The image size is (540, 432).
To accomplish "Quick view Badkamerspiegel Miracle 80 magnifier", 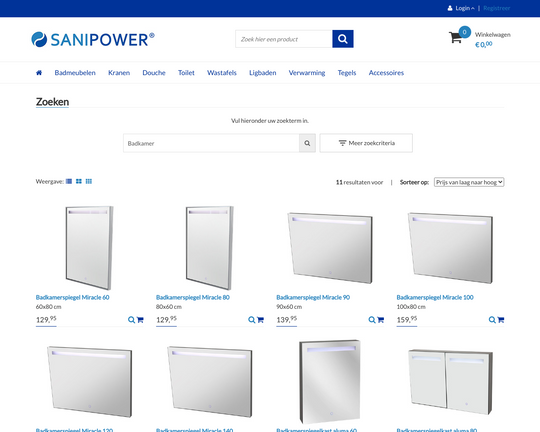I will (x=251, y=320).
